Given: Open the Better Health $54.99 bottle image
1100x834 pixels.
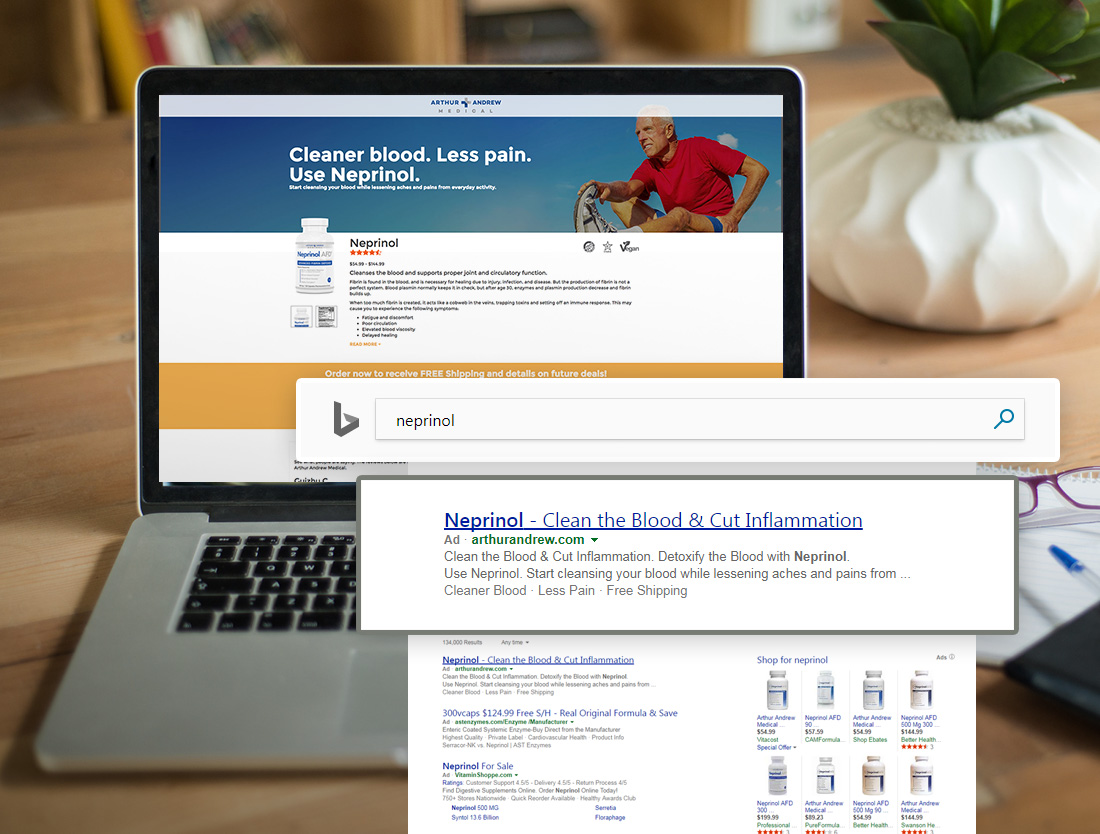Looking at the screenshot, I should coord(873,776).
